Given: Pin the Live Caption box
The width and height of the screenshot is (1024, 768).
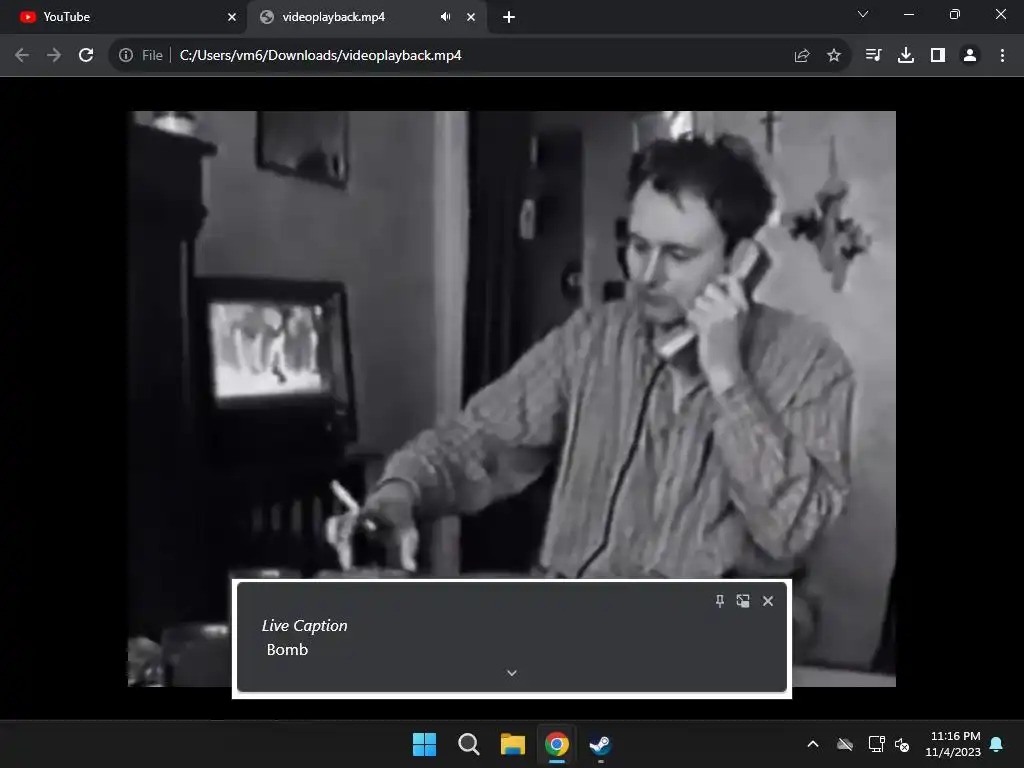Looking at the screenshot, I should pyautogui.click(x=720, y=601).
